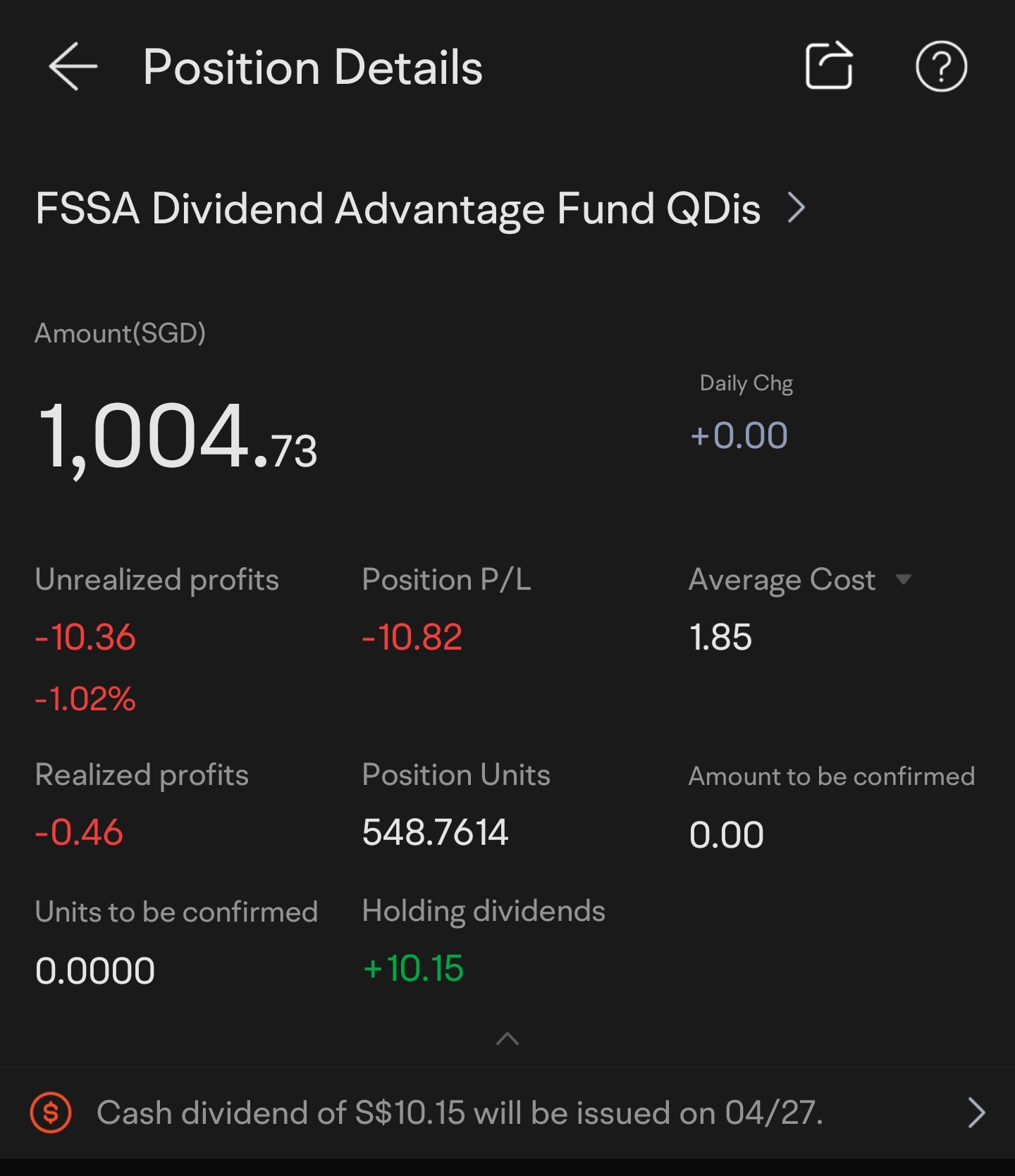
Task: Tap the share icon
Action: (830, 66)
